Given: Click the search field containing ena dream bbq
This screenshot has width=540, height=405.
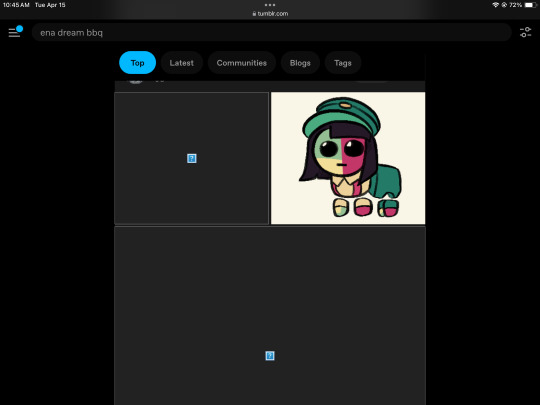Looking at the screenshot, I should click(x=271, y=33).
